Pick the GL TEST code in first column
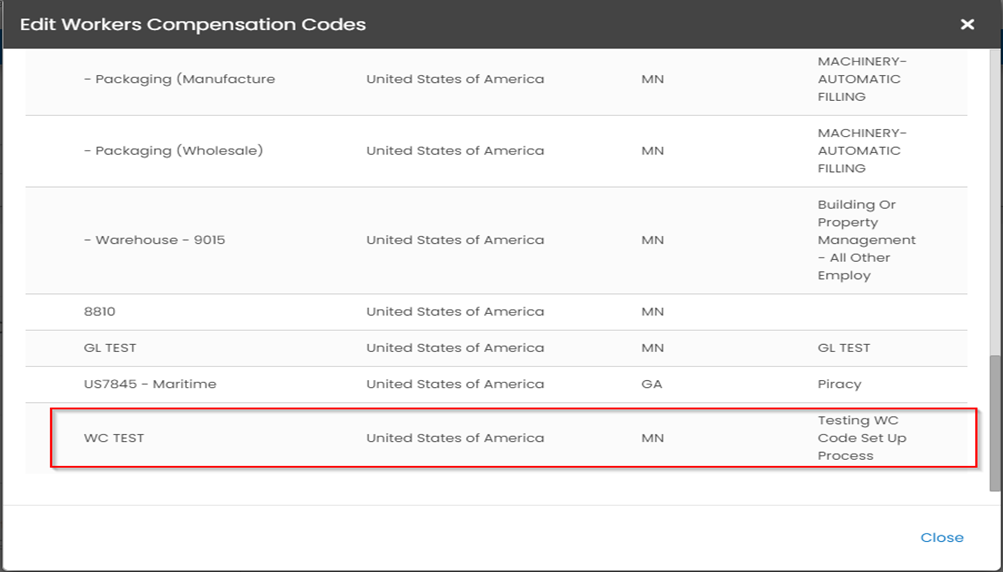 click(110, 348)
